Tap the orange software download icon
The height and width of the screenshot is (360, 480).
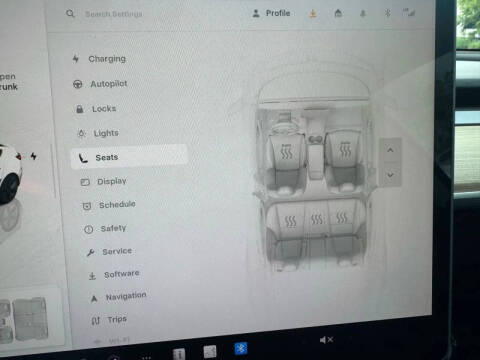[313, 13]
